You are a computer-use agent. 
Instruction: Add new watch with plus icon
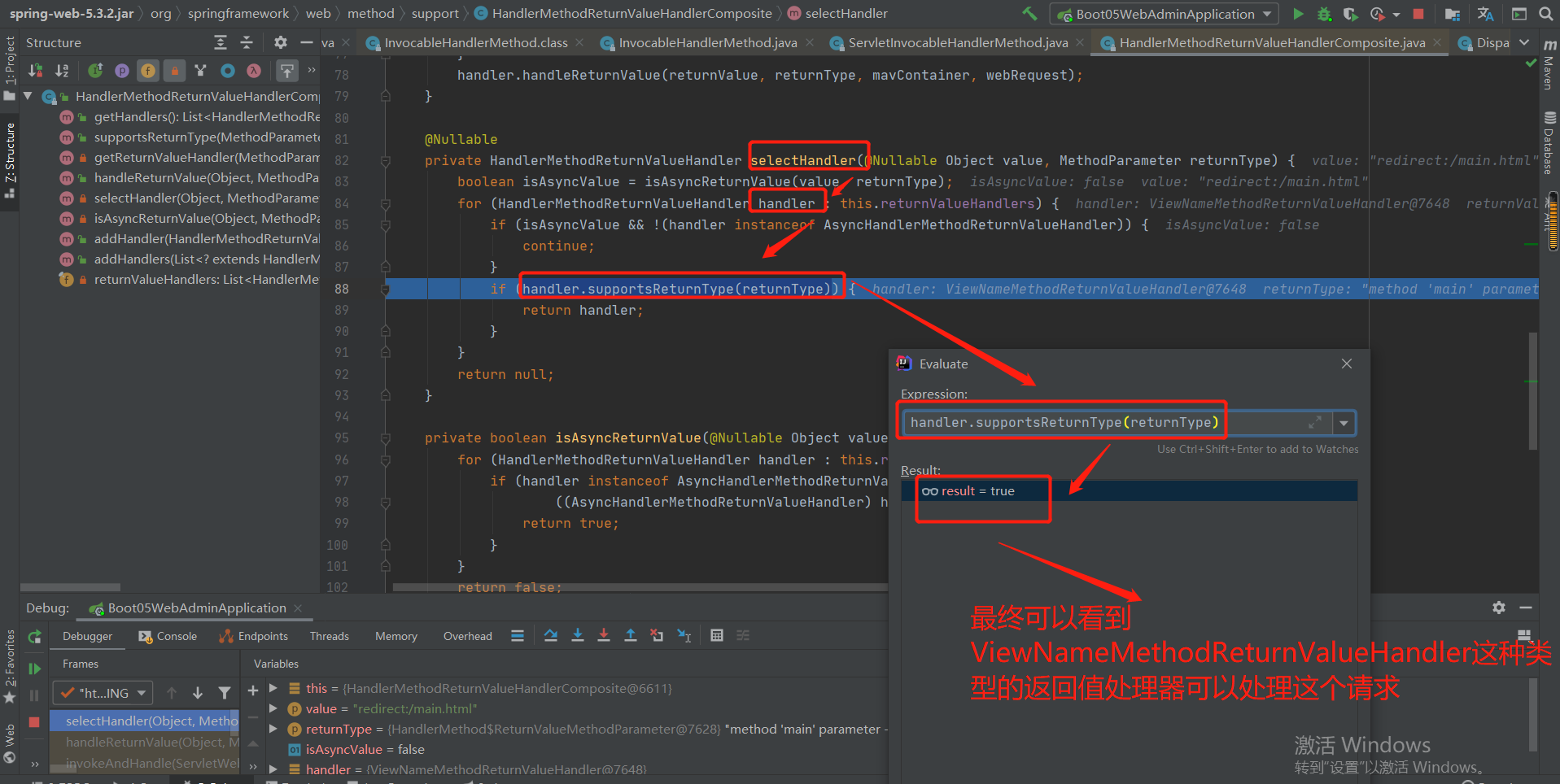253,690
